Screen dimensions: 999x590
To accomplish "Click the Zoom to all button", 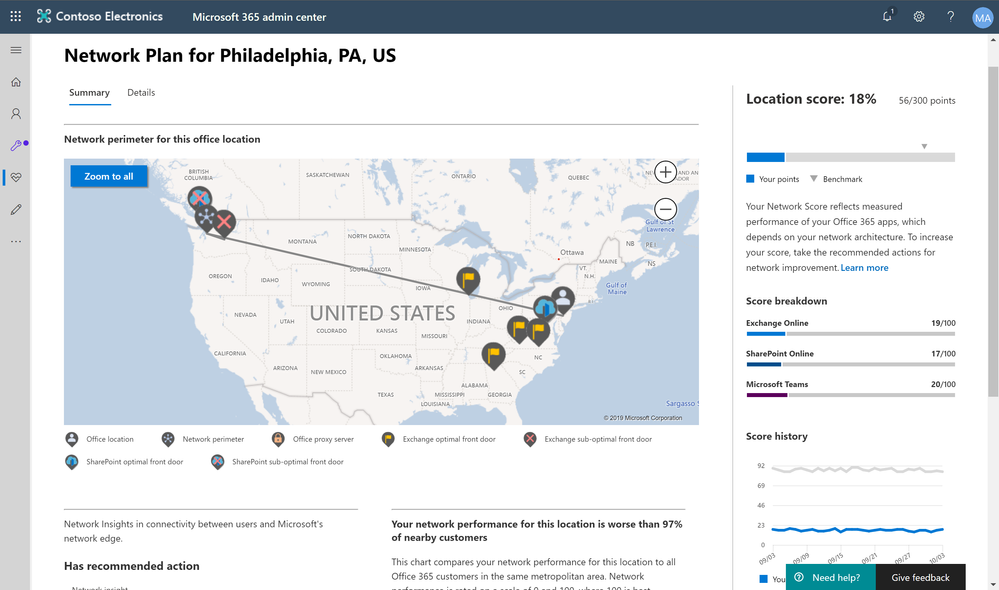I will coord(109,176).
